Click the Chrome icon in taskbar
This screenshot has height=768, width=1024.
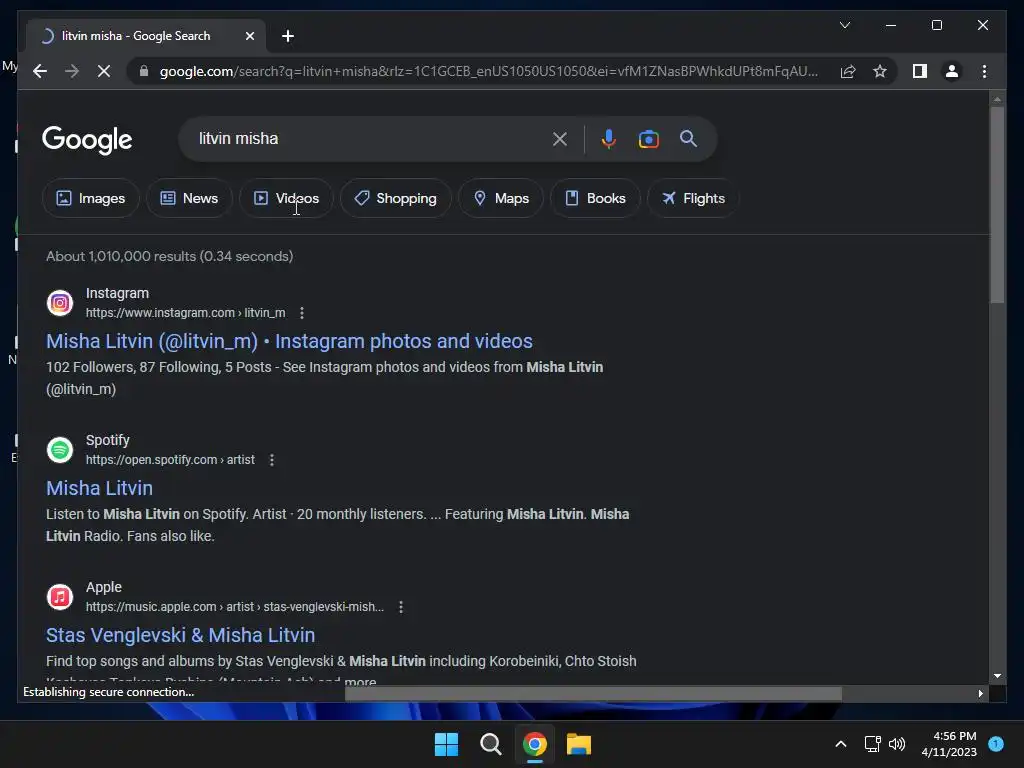[534, 744]
